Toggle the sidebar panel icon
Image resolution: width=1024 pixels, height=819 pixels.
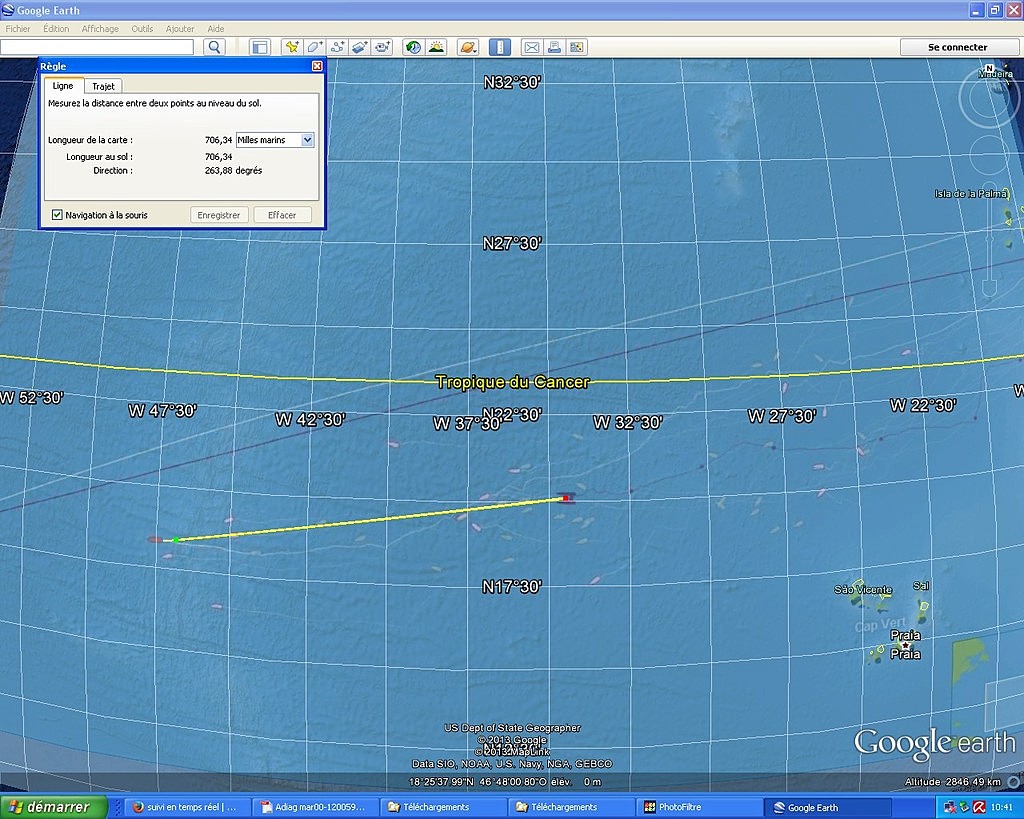coord(260,47)
